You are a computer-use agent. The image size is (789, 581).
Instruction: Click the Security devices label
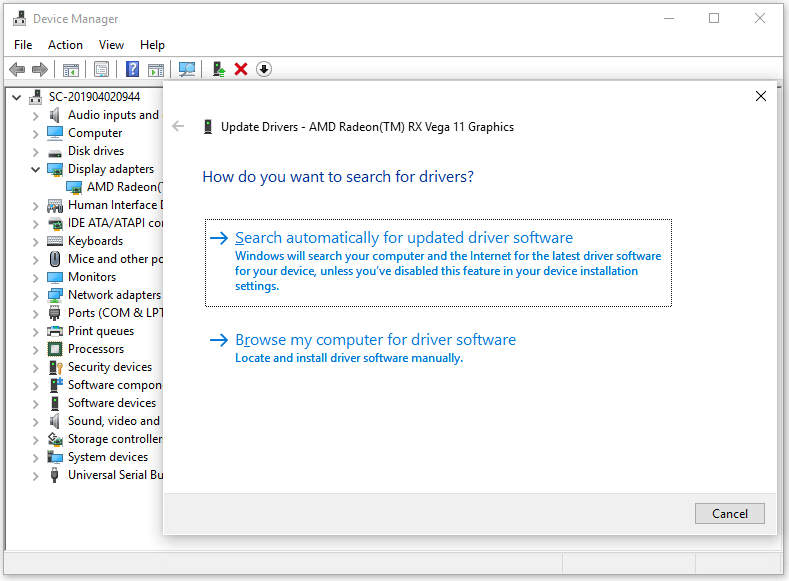110,367
